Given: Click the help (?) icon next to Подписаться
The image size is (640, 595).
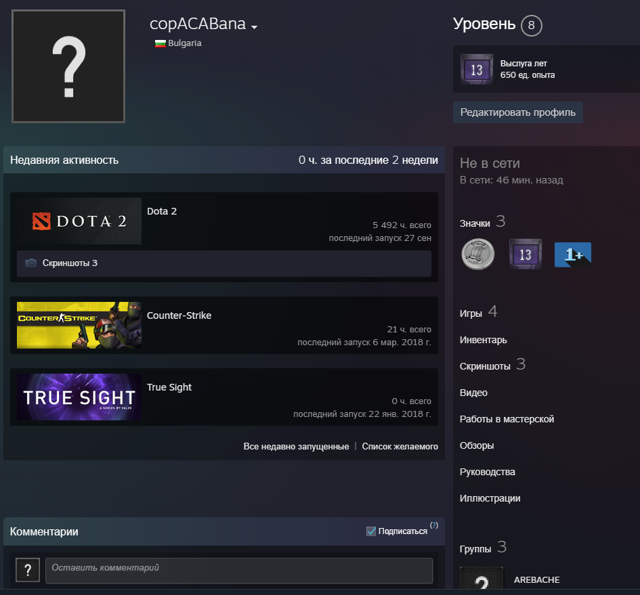Looking at the screenshot, I should [434, 525].
